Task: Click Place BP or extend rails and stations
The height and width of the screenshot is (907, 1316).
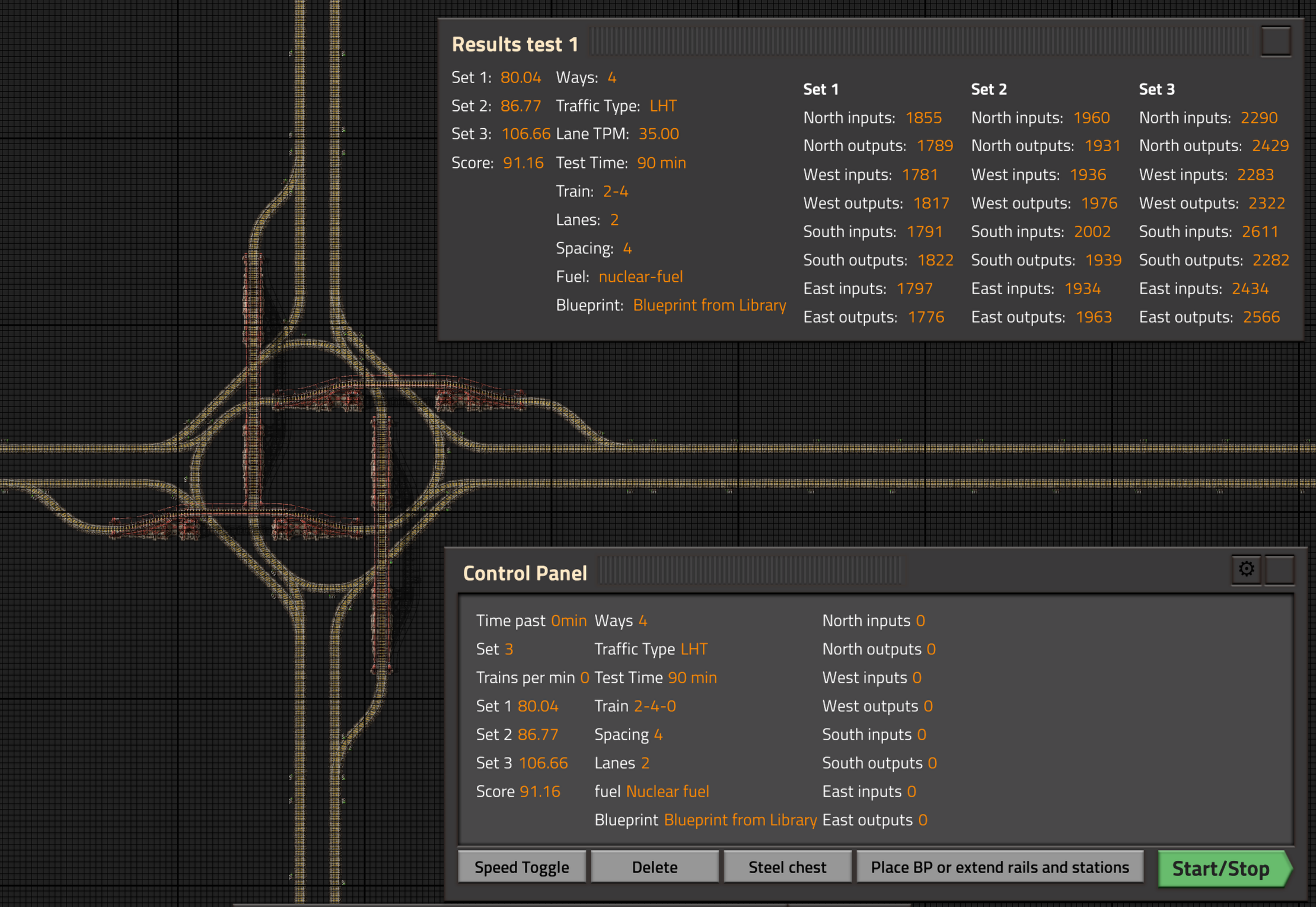Action: [999, 867]
